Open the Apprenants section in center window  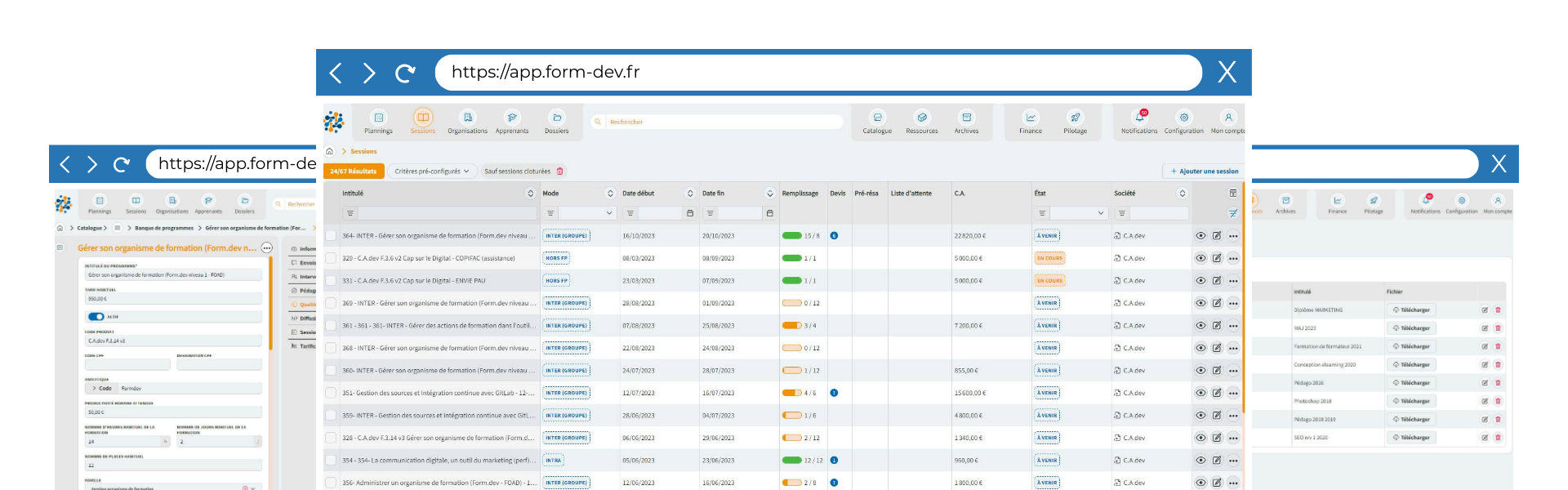click(512, 121)
